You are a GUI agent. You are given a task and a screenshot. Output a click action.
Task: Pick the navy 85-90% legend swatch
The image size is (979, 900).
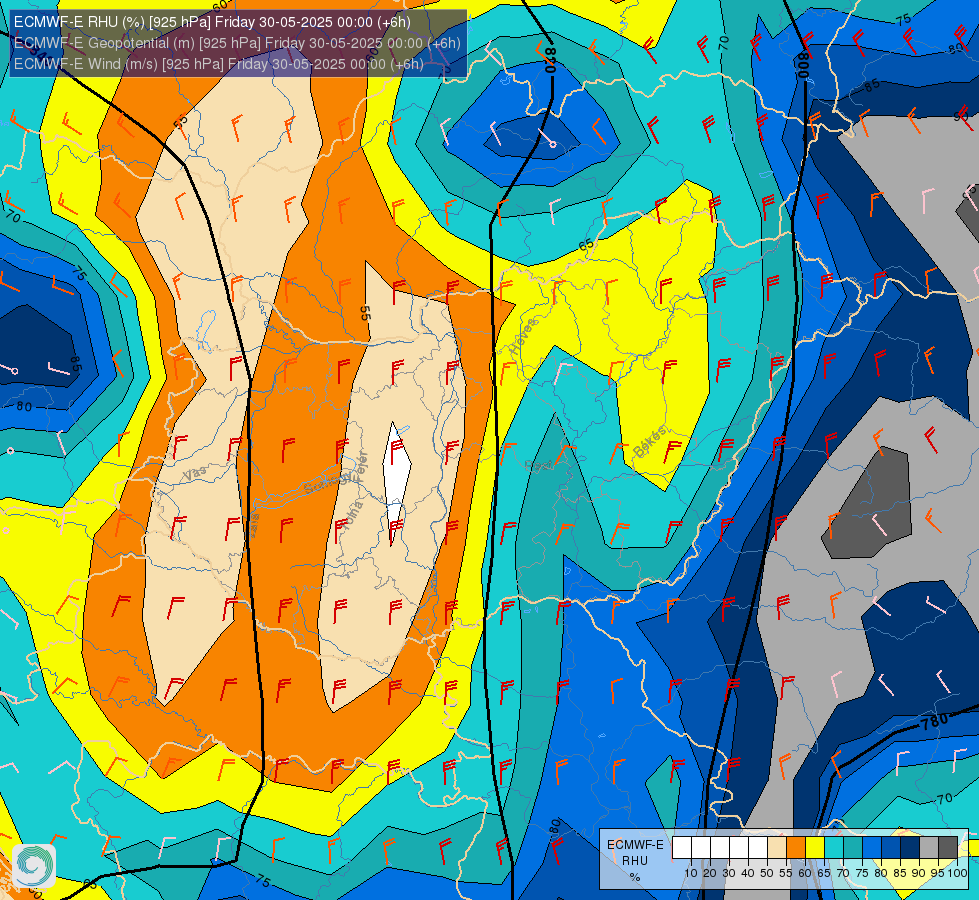[910, 847]
